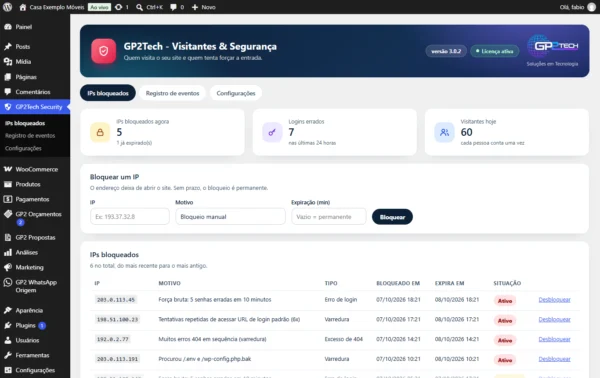Click the GP2 WhatsApp Origem icon

(x=8, y=282)
